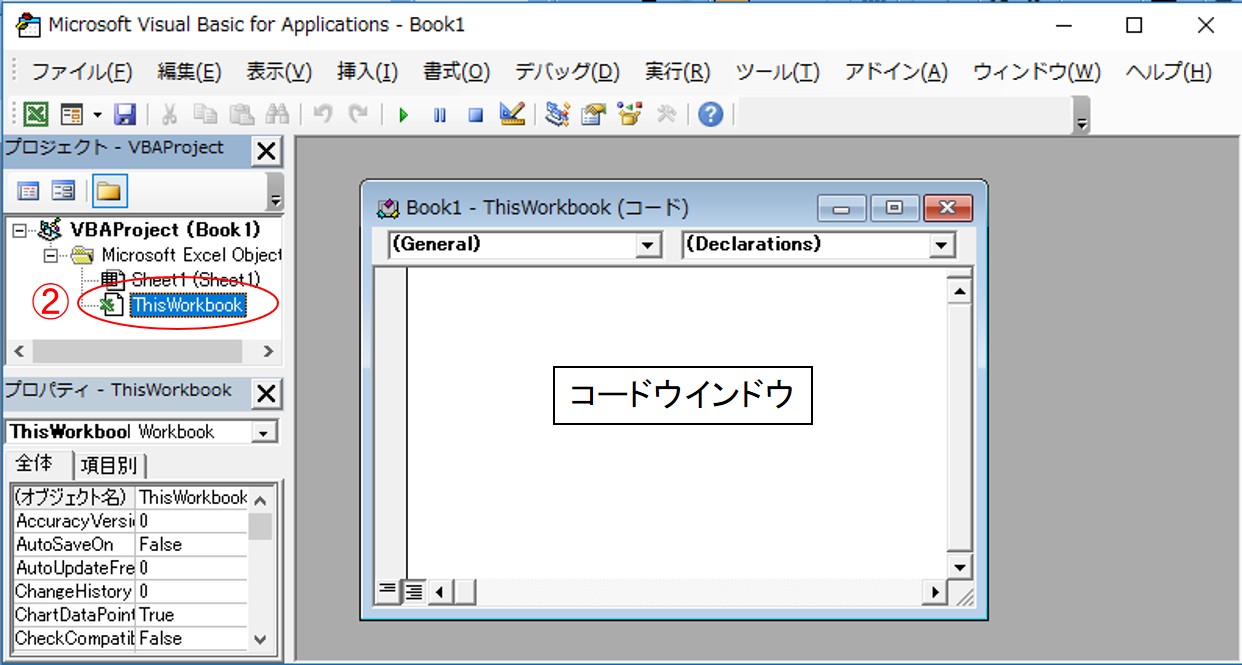
Task: Open the (General) object dropdown
Action: [x=649, y=245]
